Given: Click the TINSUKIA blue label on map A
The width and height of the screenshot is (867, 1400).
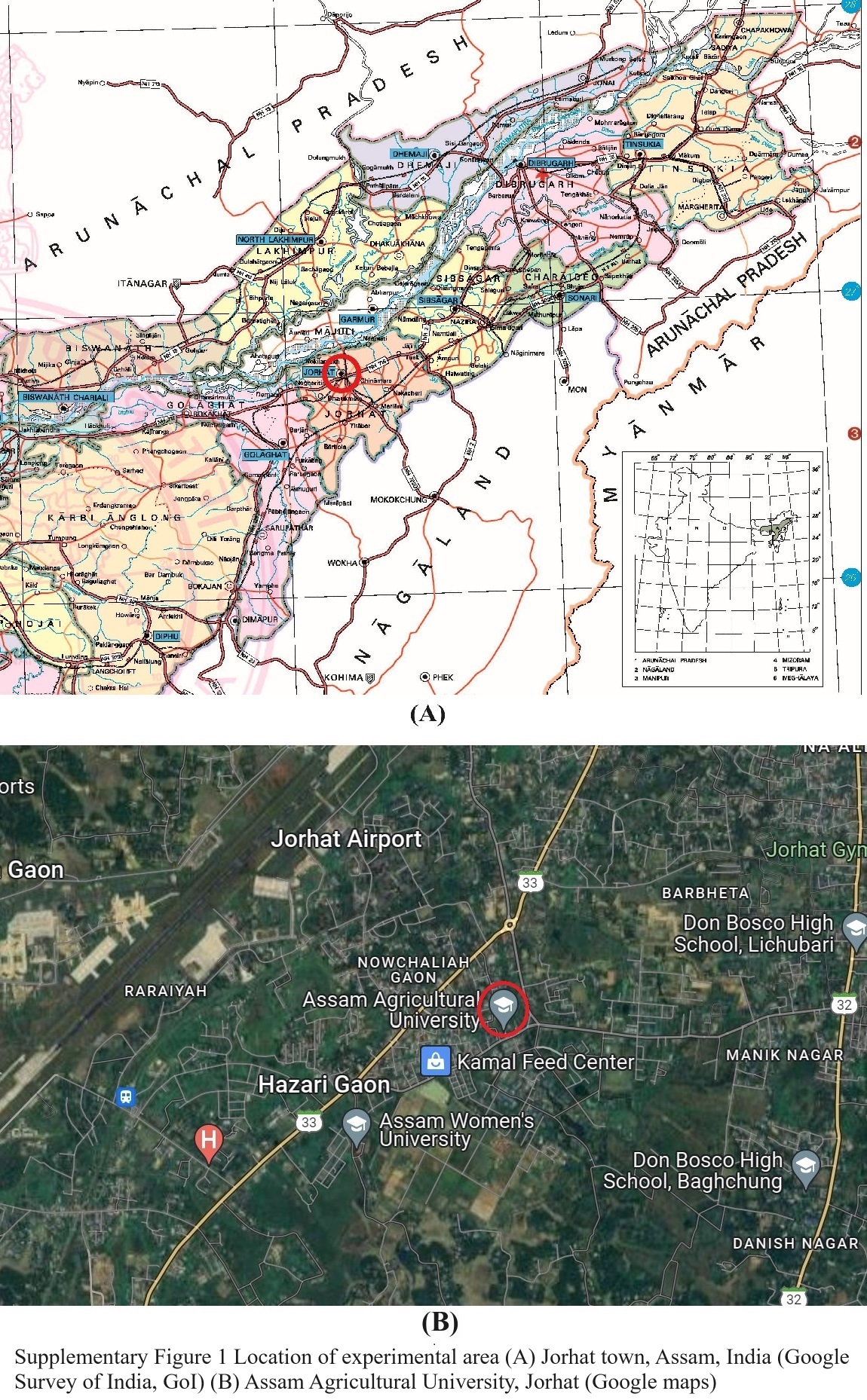Looking at the screenshot, I should [x=643, y=144].
